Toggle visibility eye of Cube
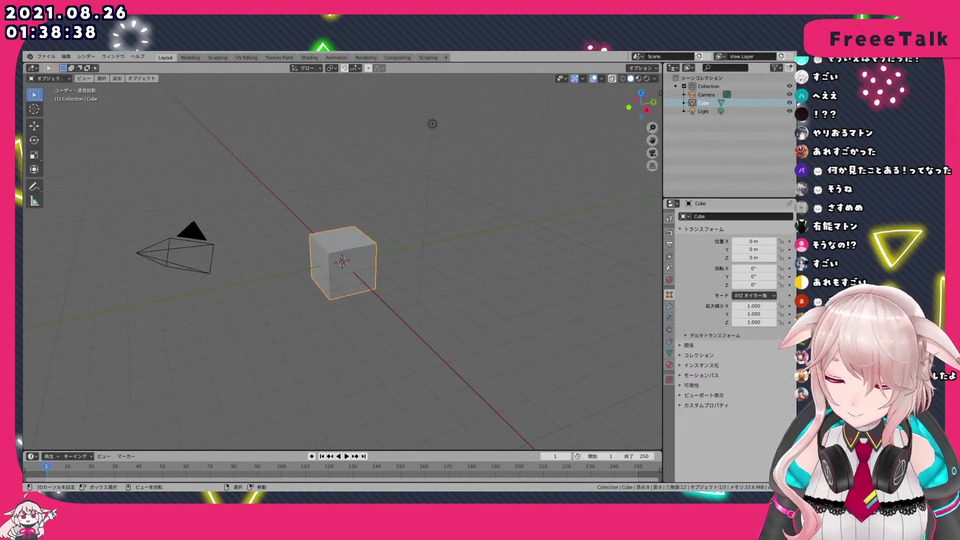Screen dimensions: 960x540 point(789,103)
